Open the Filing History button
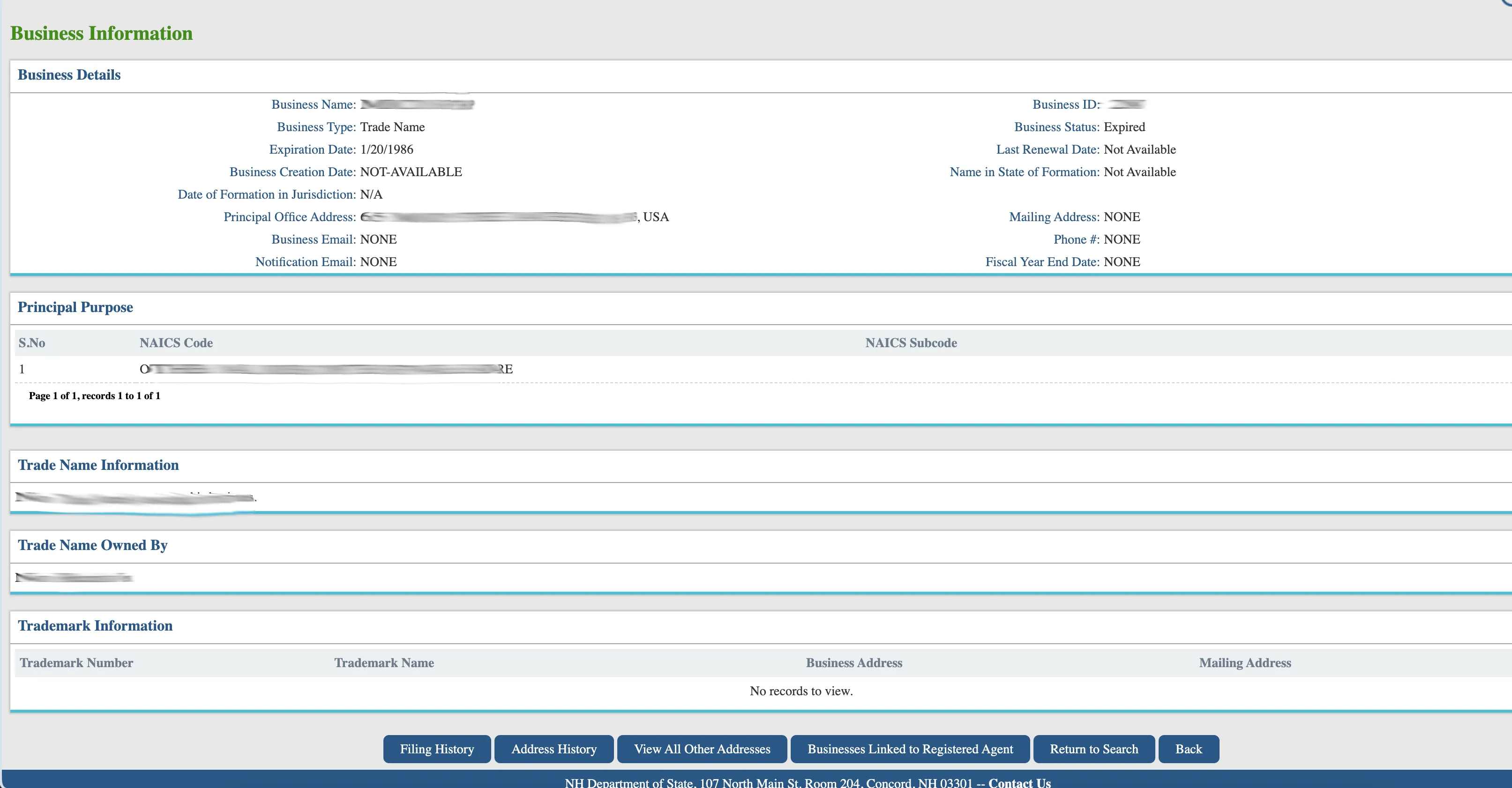The width and height of the screenshot is (1512, 788). [437, 749]
